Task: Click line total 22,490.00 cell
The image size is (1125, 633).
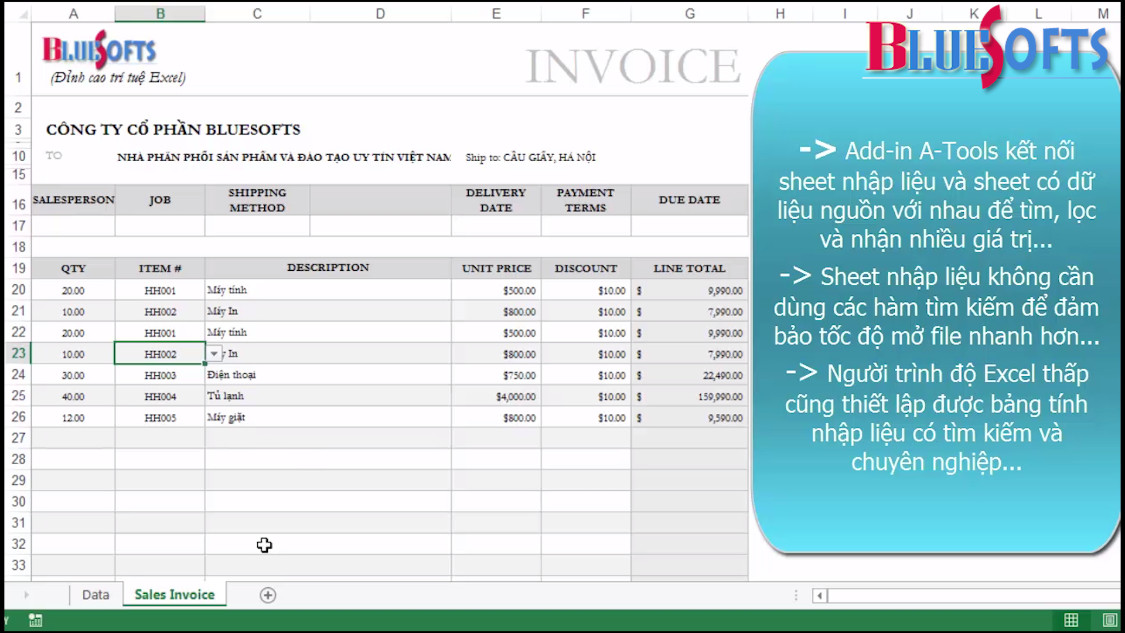Action: 689,375
